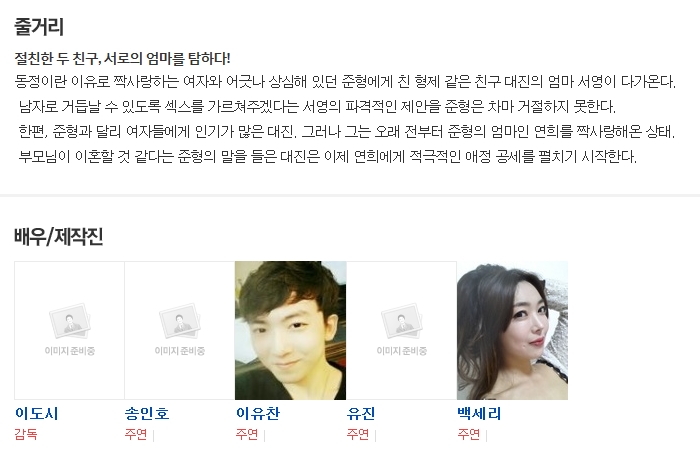This screenshot has width=700, height=462.
Task: Open the 이유찬 actor photo thumbnail
Action: [x=290, y=330]
